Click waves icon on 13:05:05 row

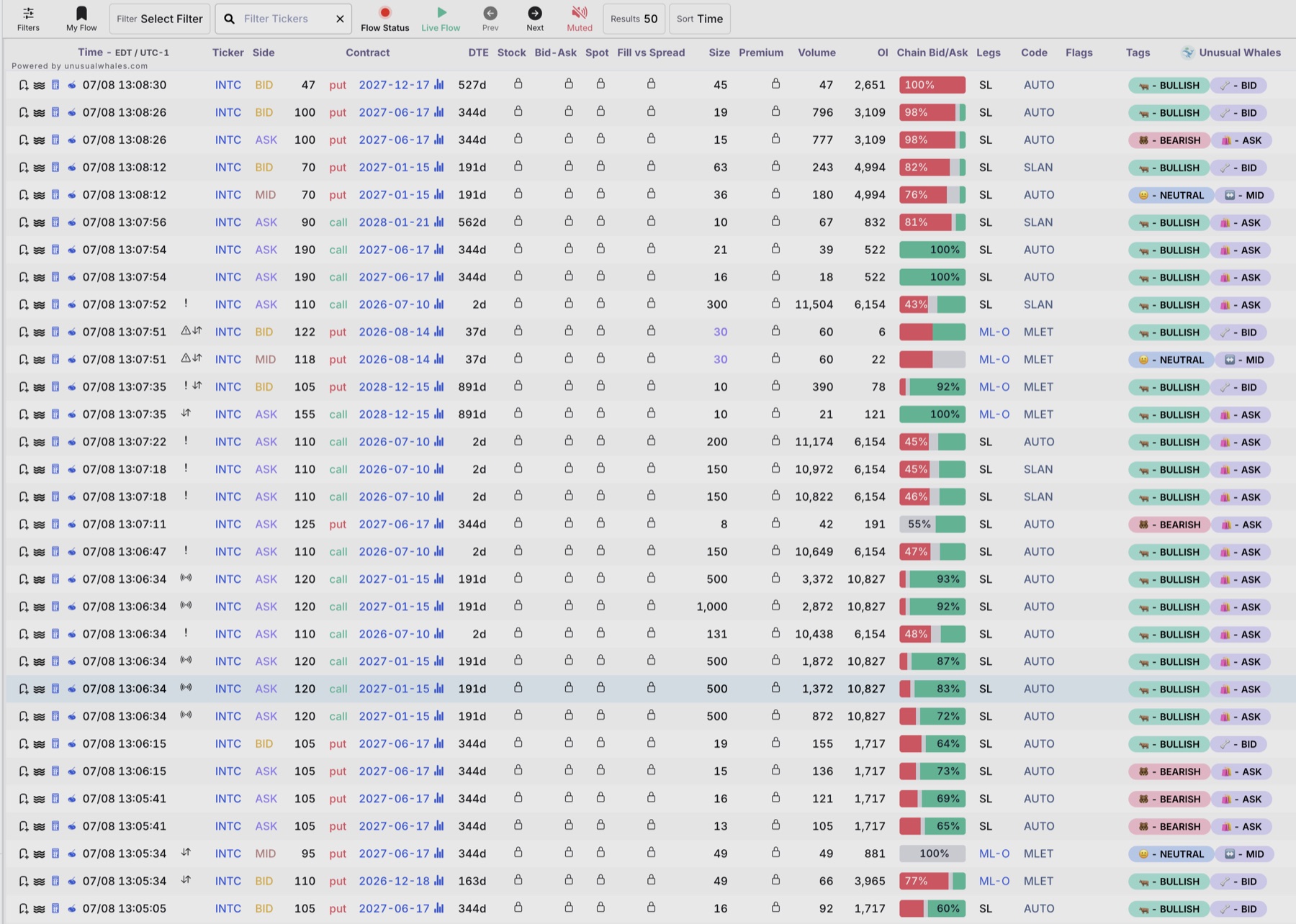pos(39,908)
